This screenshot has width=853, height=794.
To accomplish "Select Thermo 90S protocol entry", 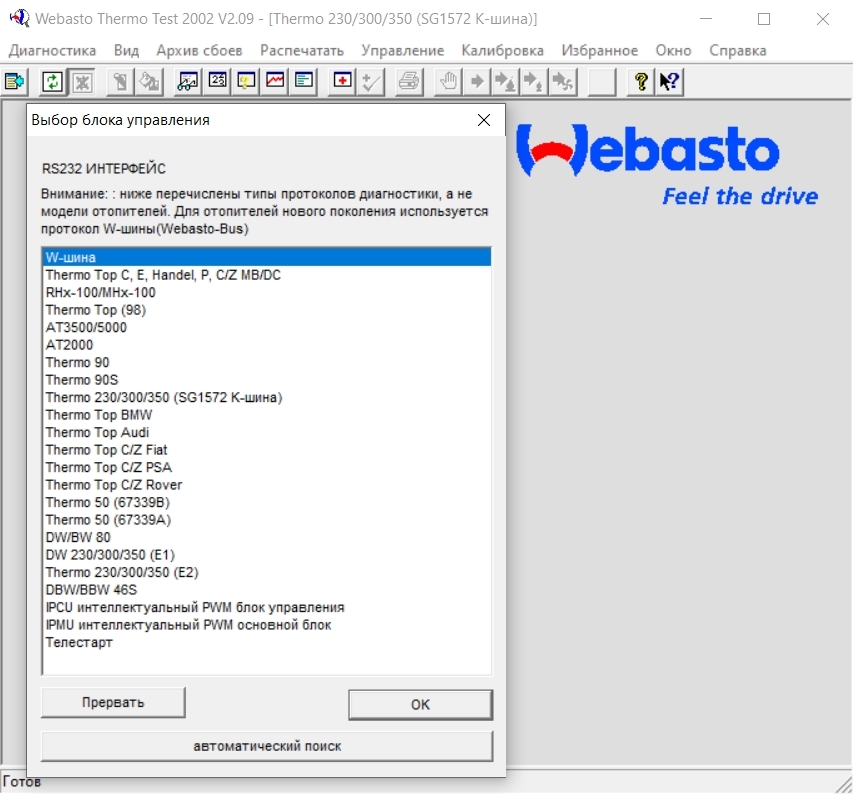I will pyautogui.click(x=81, y=380).
